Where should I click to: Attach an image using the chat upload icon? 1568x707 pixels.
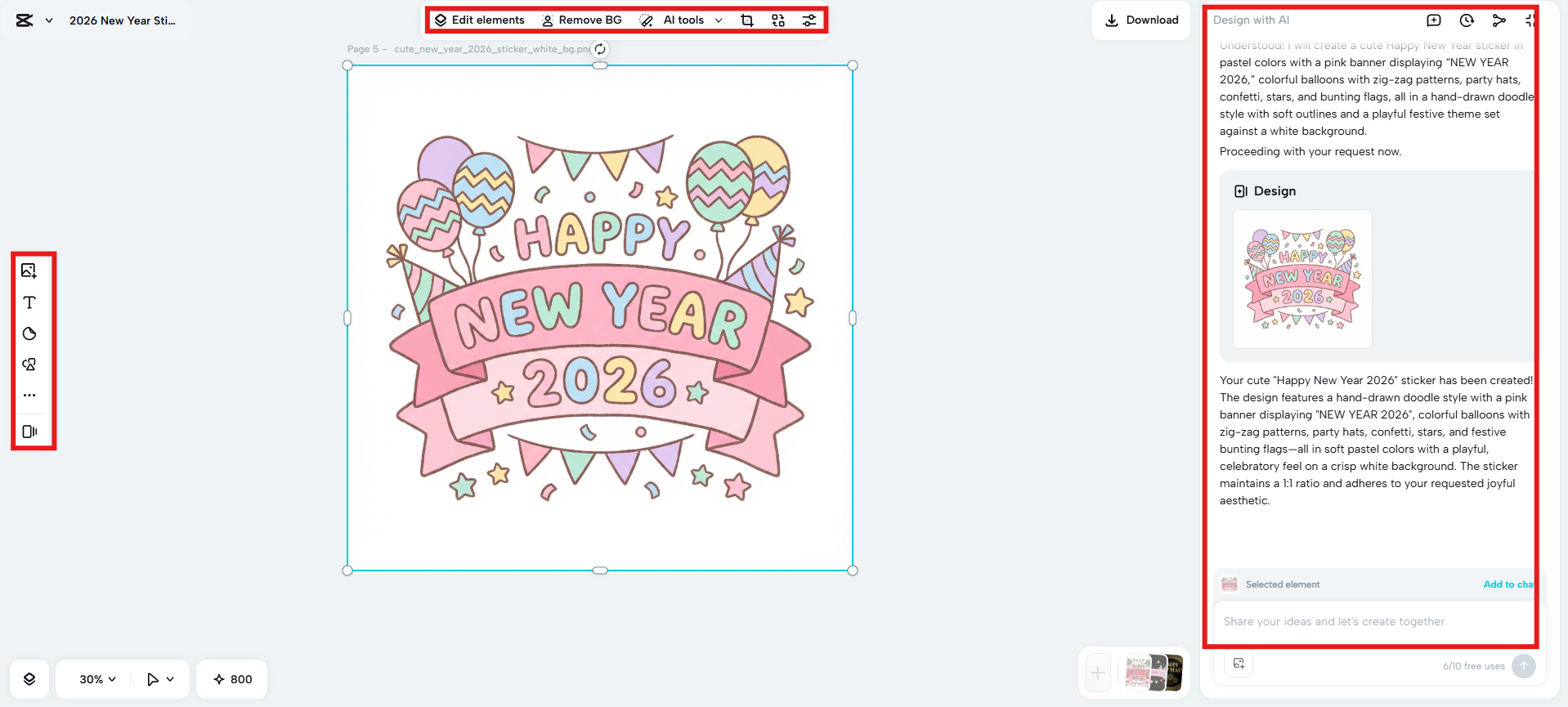point(1239,664)
